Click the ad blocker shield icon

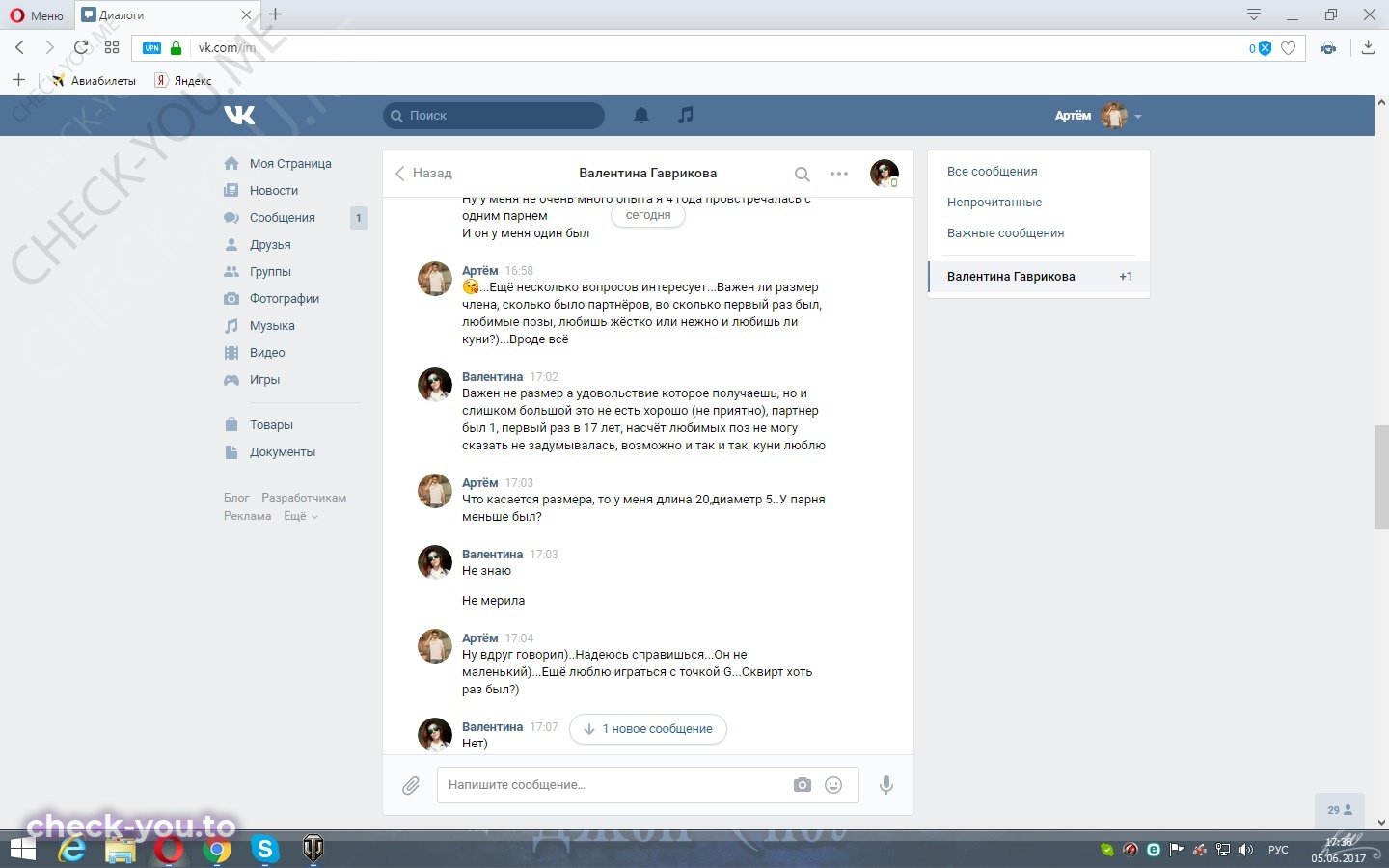[x=1265, y=48]
